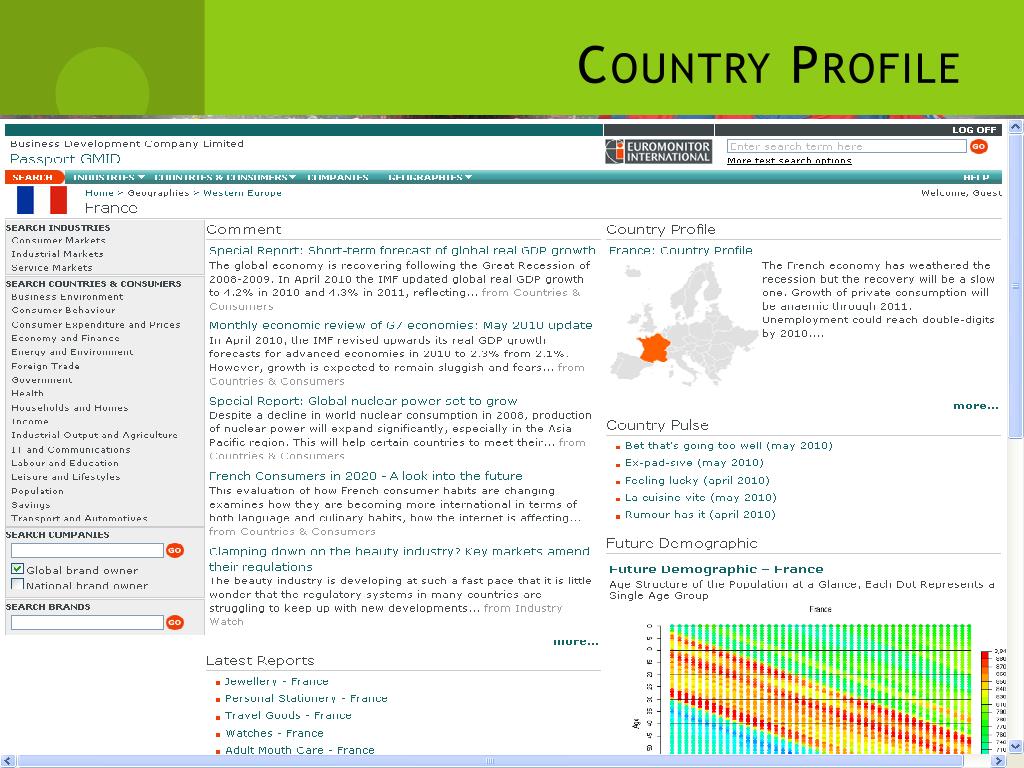Select Energy and Environment category
Image resolution: width=1024 pixels, height=768 pixels.
click(72, 352)
